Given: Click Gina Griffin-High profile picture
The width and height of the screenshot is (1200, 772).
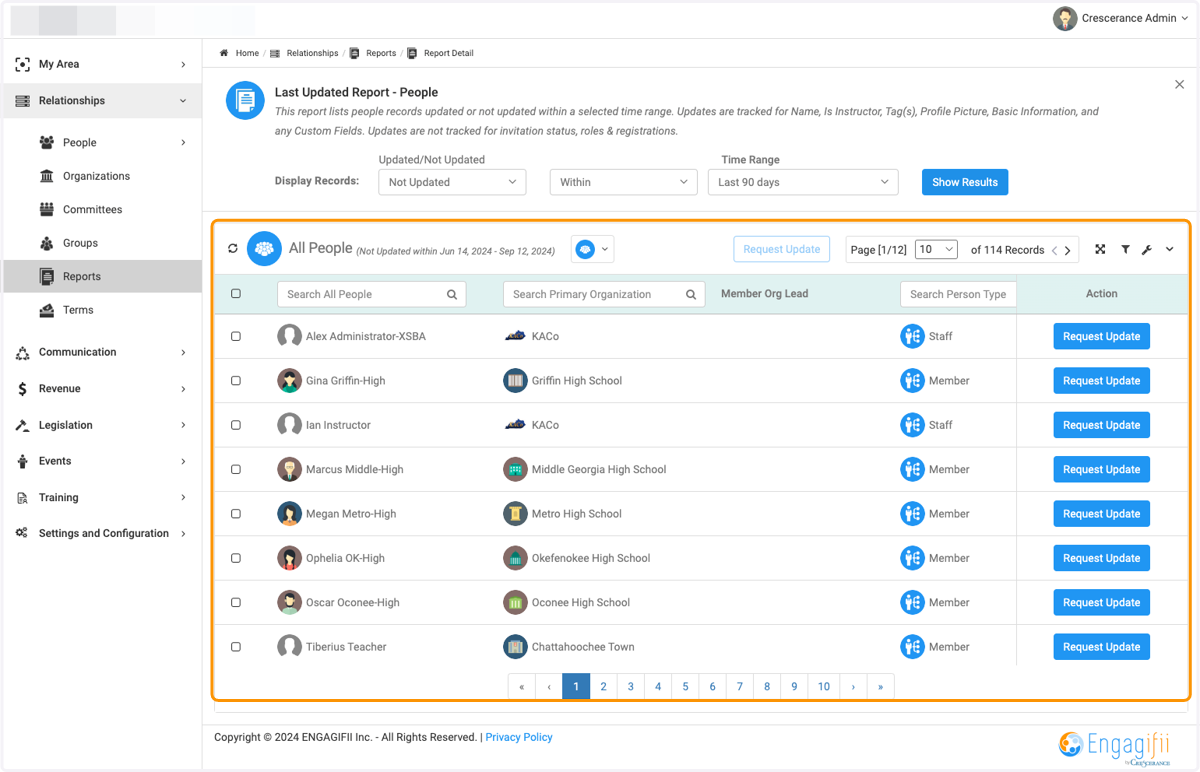Looking at the screenshot, I should pos(289,380).
